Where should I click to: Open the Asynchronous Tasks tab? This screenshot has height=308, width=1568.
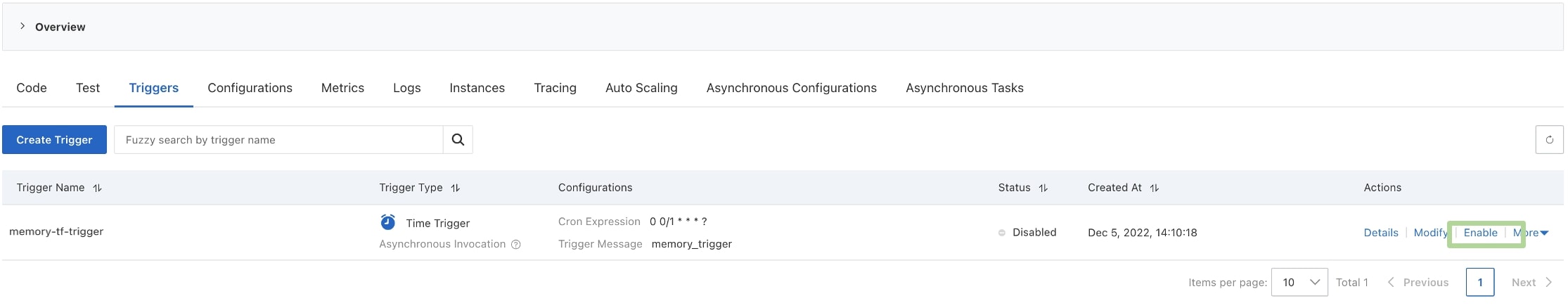point(964,88)
